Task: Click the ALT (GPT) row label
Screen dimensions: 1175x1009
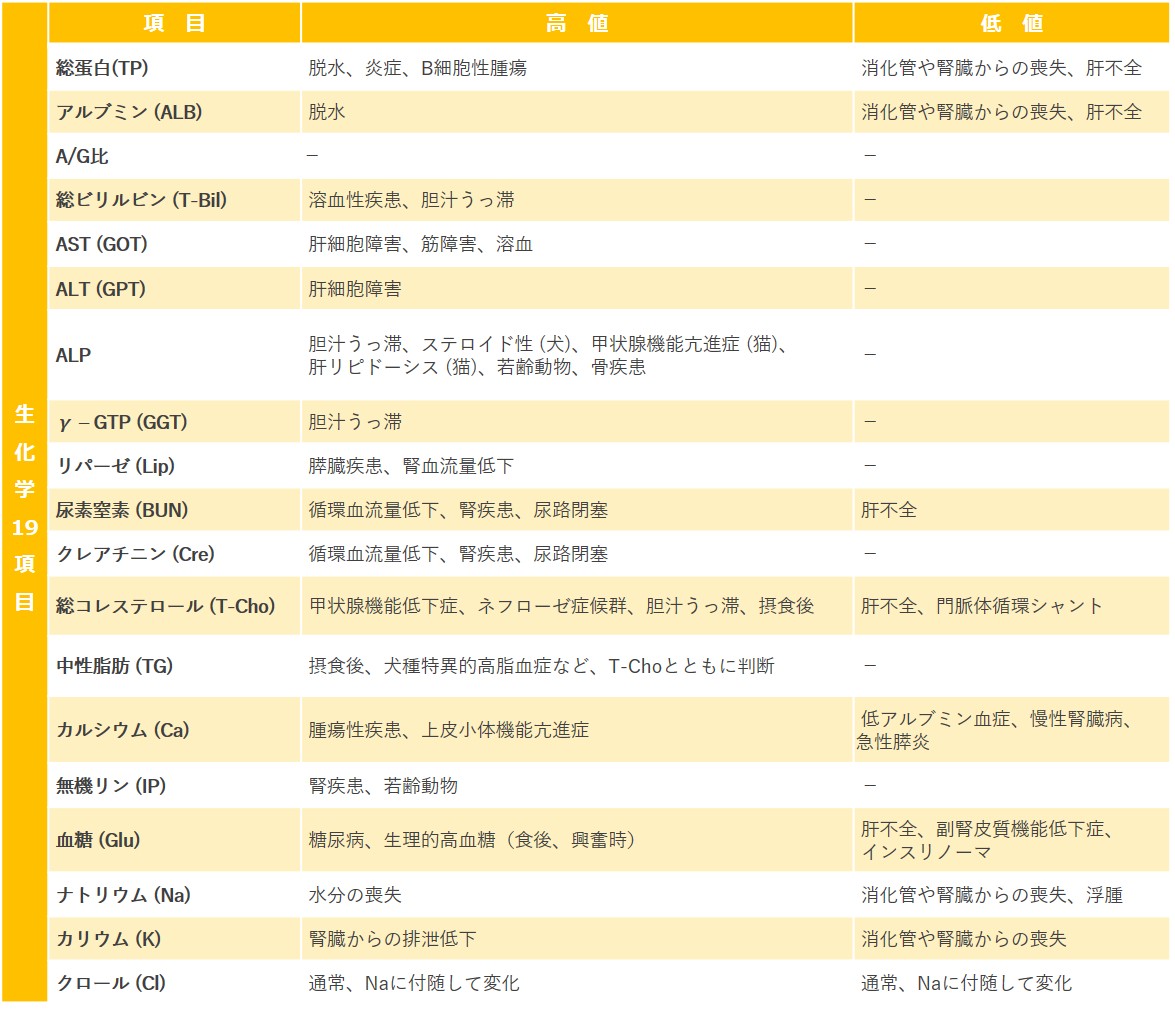Action: pyautogui.click(x=101, y=289)
